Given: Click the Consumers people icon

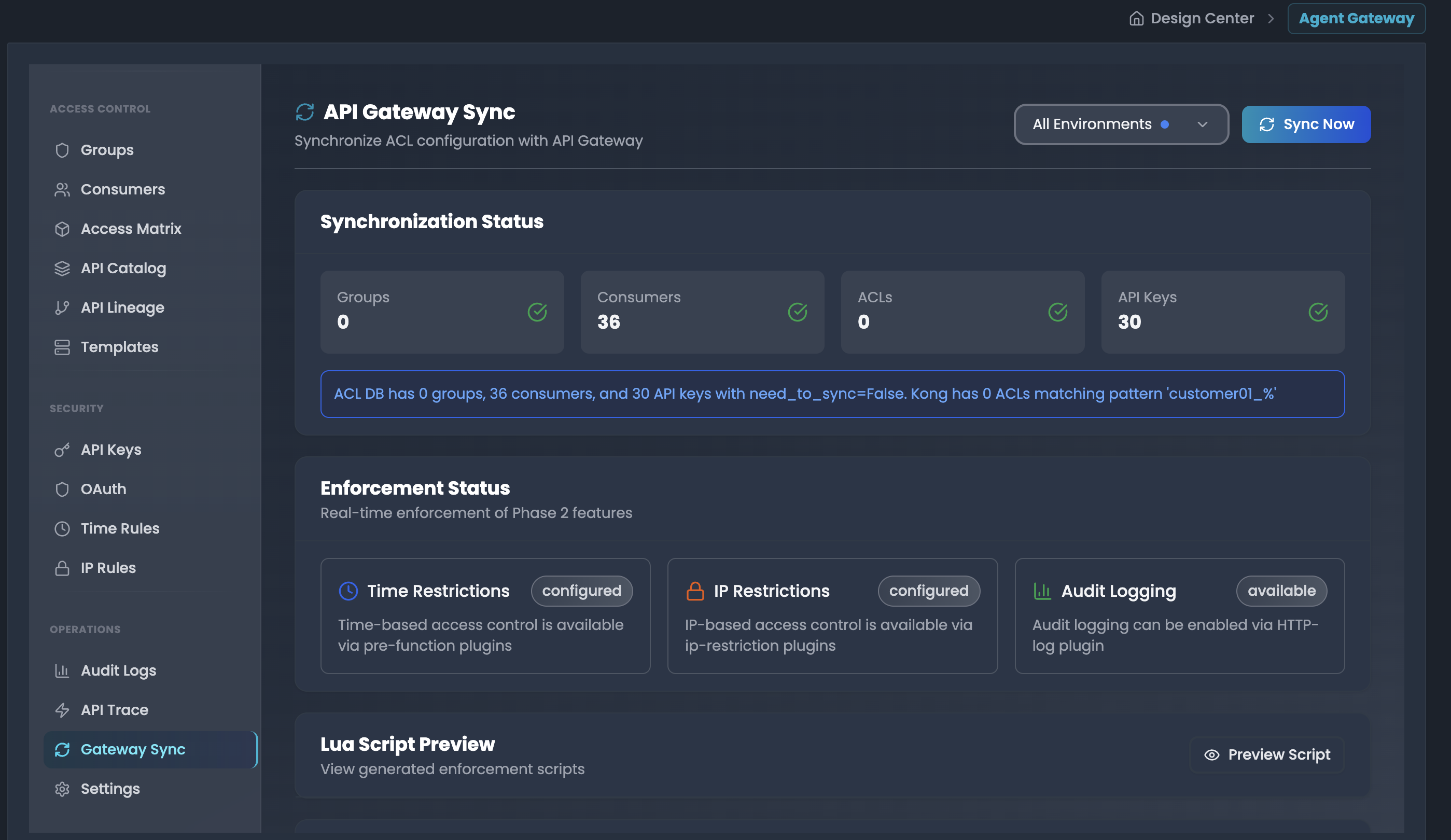Looking at the screenshot, I should (x=62, y=189).
